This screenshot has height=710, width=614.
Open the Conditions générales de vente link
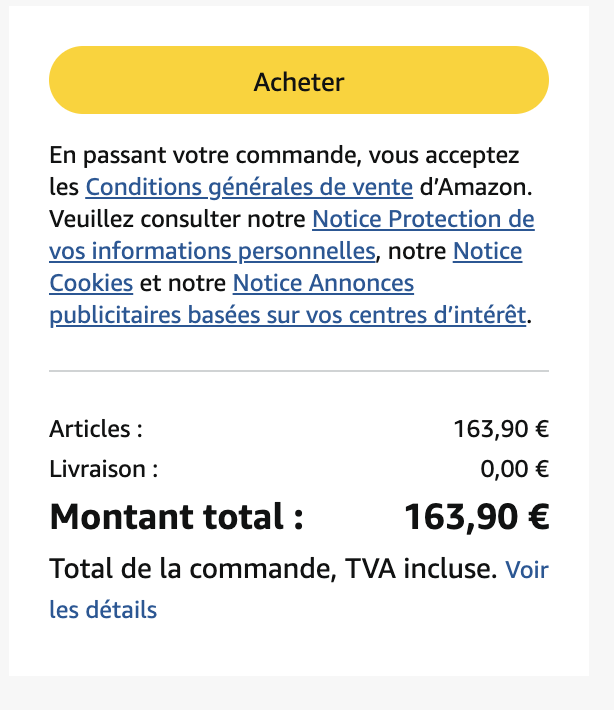249,187
